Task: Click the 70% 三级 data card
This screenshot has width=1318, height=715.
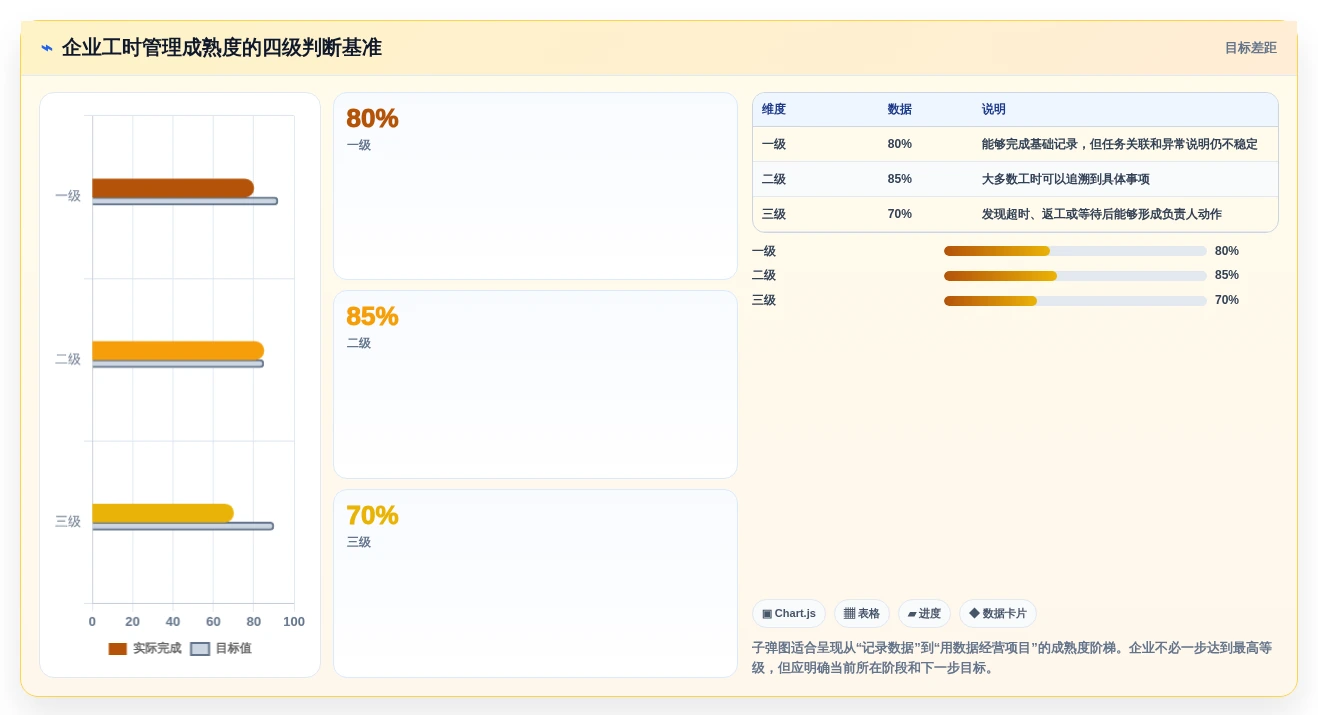Action: tap(535, 583)
